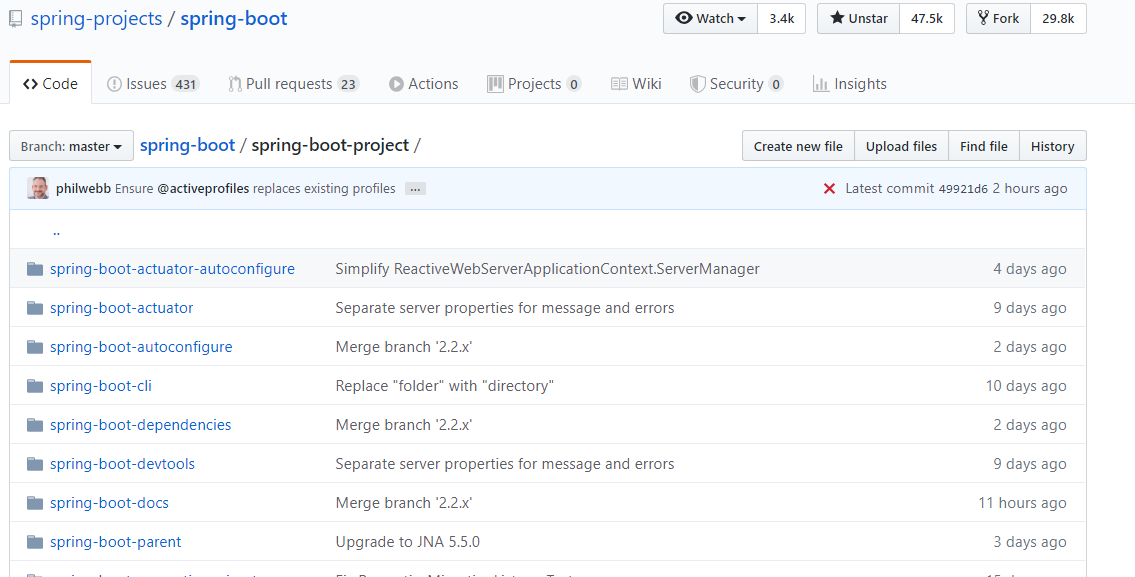1135x577 pixels.
Task: Open the Branch: master selector
Action: (70, 145)
